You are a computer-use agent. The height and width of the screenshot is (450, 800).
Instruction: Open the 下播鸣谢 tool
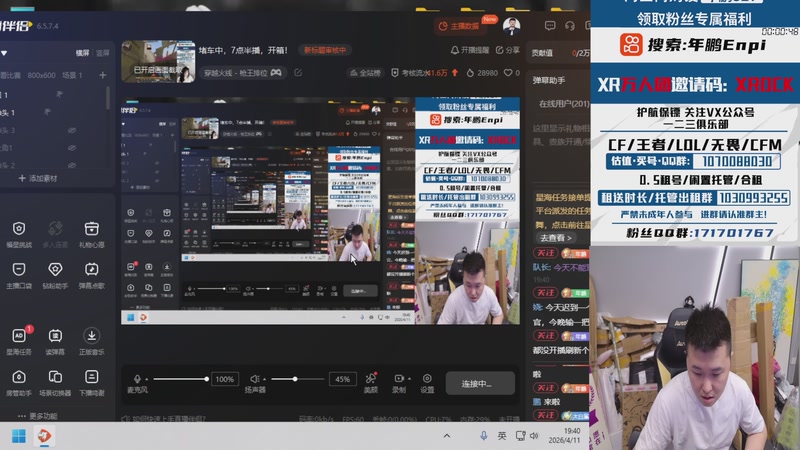click(x=92, y=383)
